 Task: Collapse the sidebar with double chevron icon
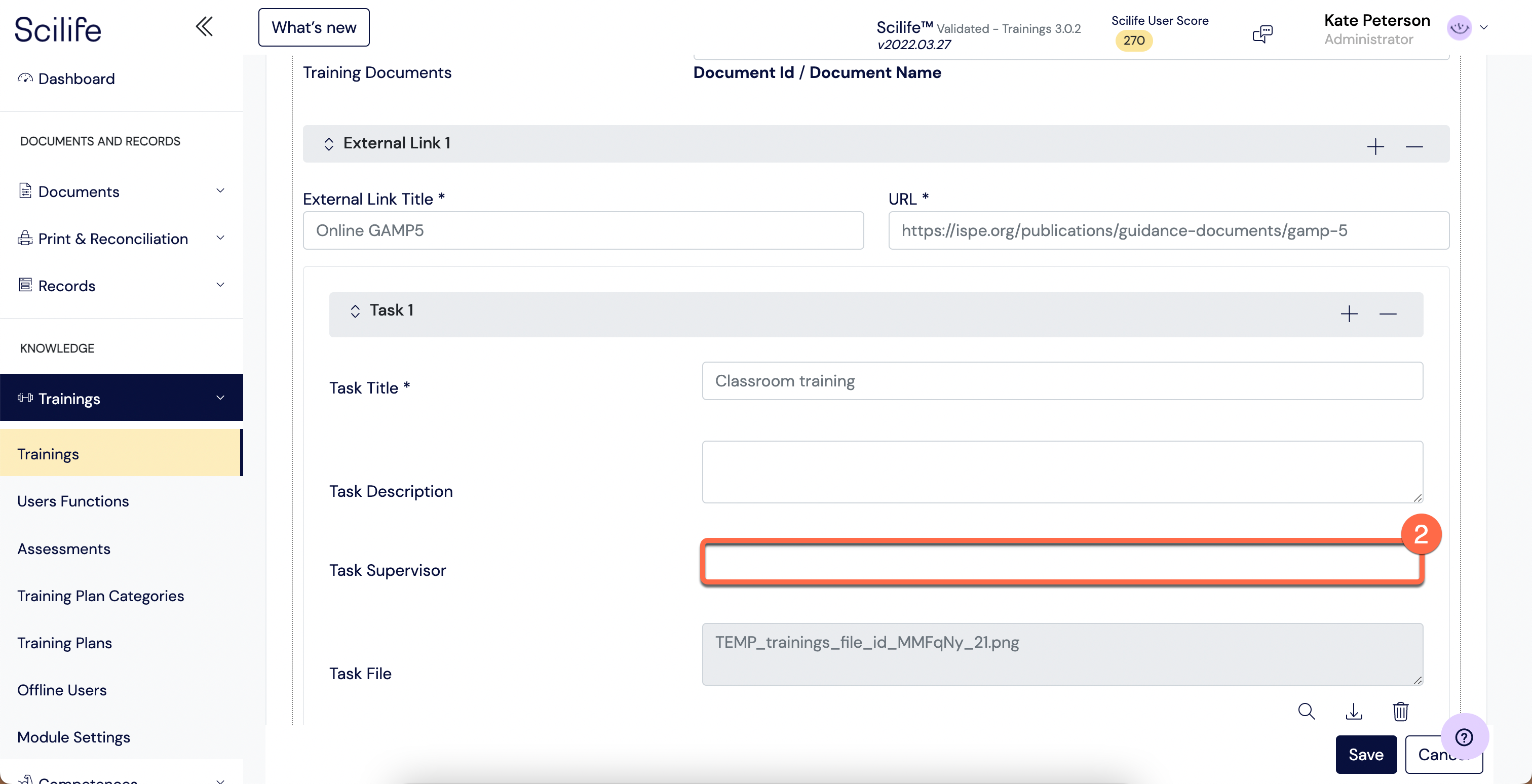[204, 27]
